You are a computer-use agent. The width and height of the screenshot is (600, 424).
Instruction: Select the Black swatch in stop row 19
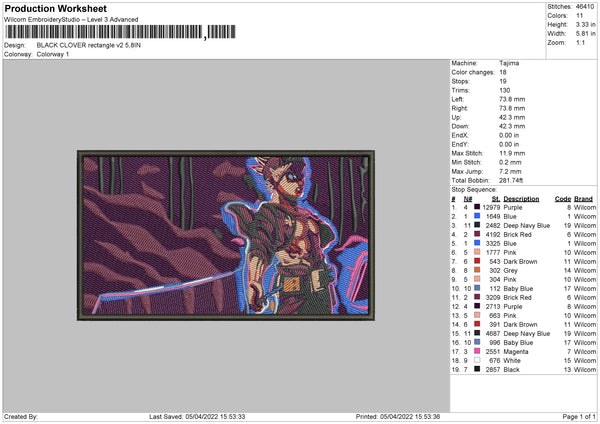tap(477, 369)
